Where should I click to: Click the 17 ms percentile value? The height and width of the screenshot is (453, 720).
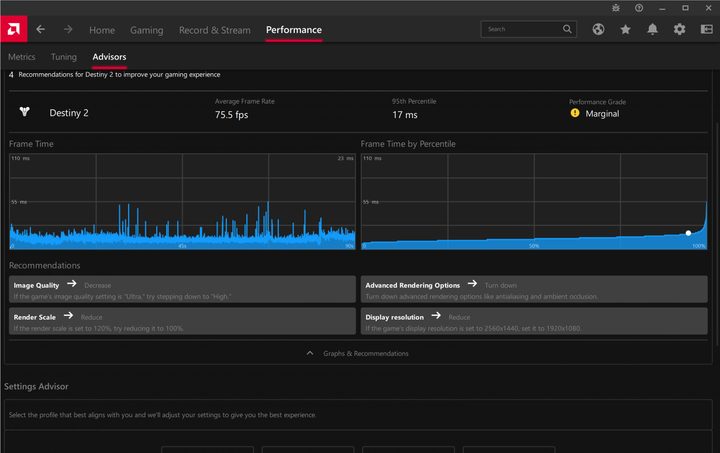[405, 115]
